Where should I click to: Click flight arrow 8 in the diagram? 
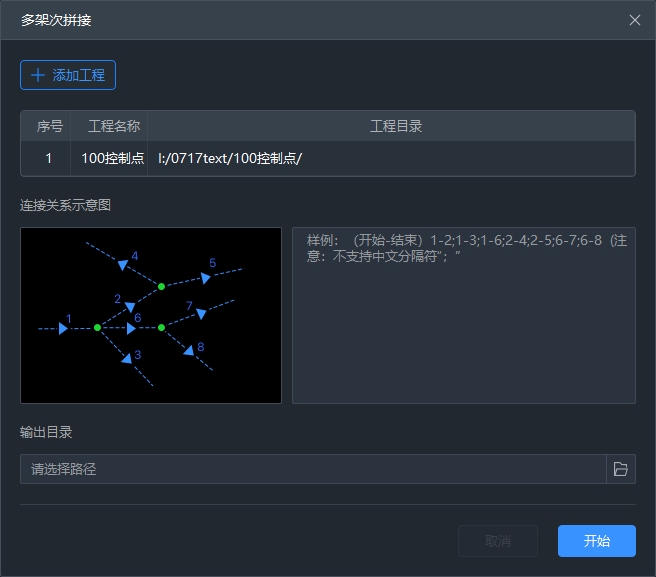[188, 350]
